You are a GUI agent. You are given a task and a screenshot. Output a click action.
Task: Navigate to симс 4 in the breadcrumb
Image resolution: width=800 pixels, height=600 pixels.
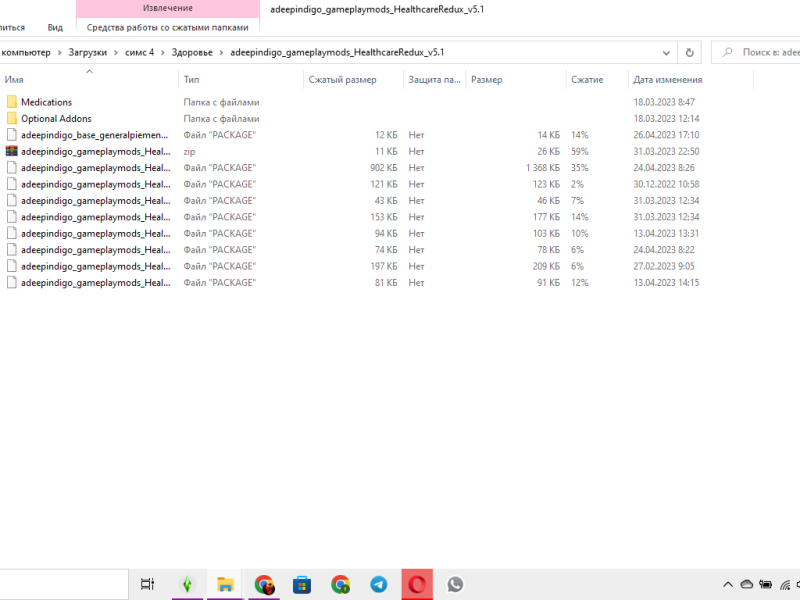tap(139, 53)
